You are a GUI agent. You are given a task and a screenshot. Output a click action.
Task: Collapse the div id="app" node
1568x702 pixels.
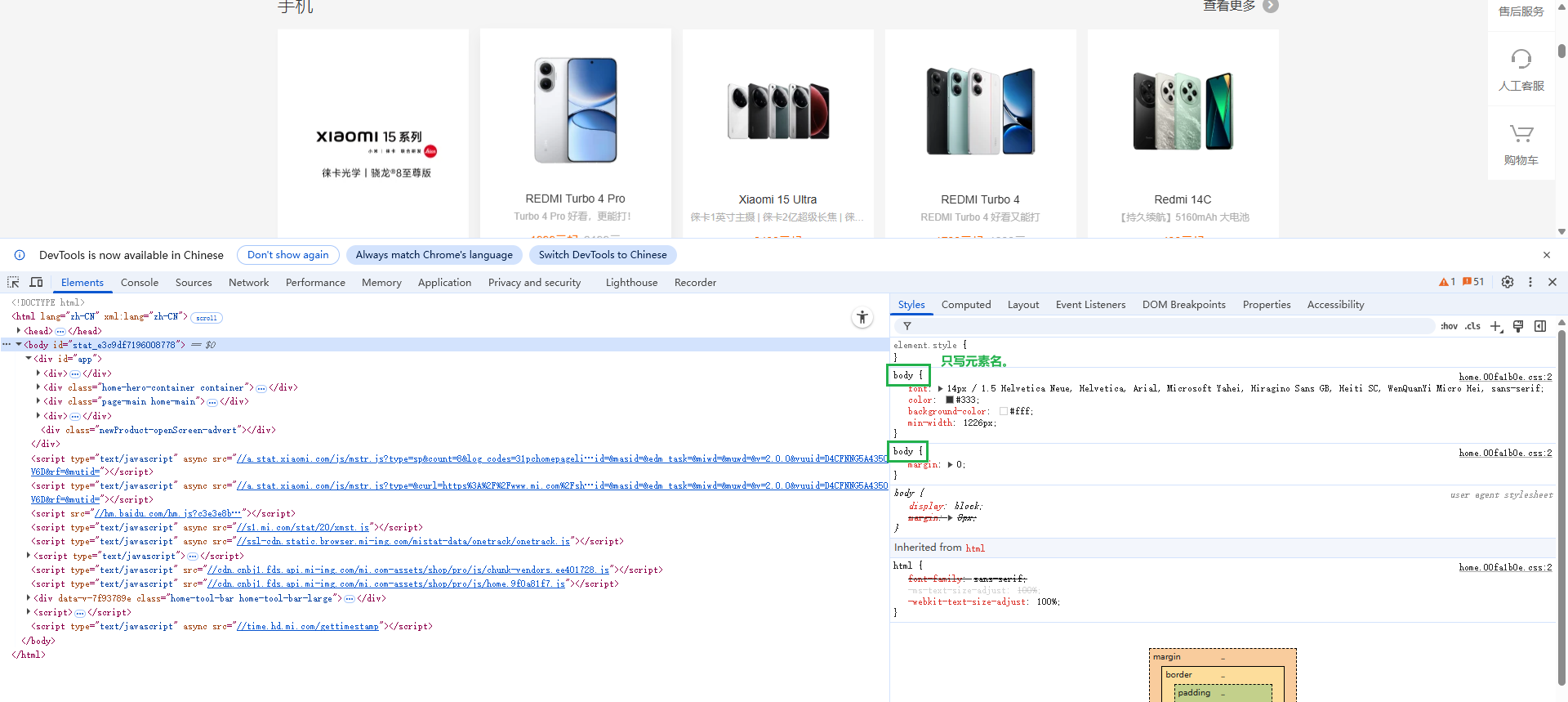click(29, 358)
